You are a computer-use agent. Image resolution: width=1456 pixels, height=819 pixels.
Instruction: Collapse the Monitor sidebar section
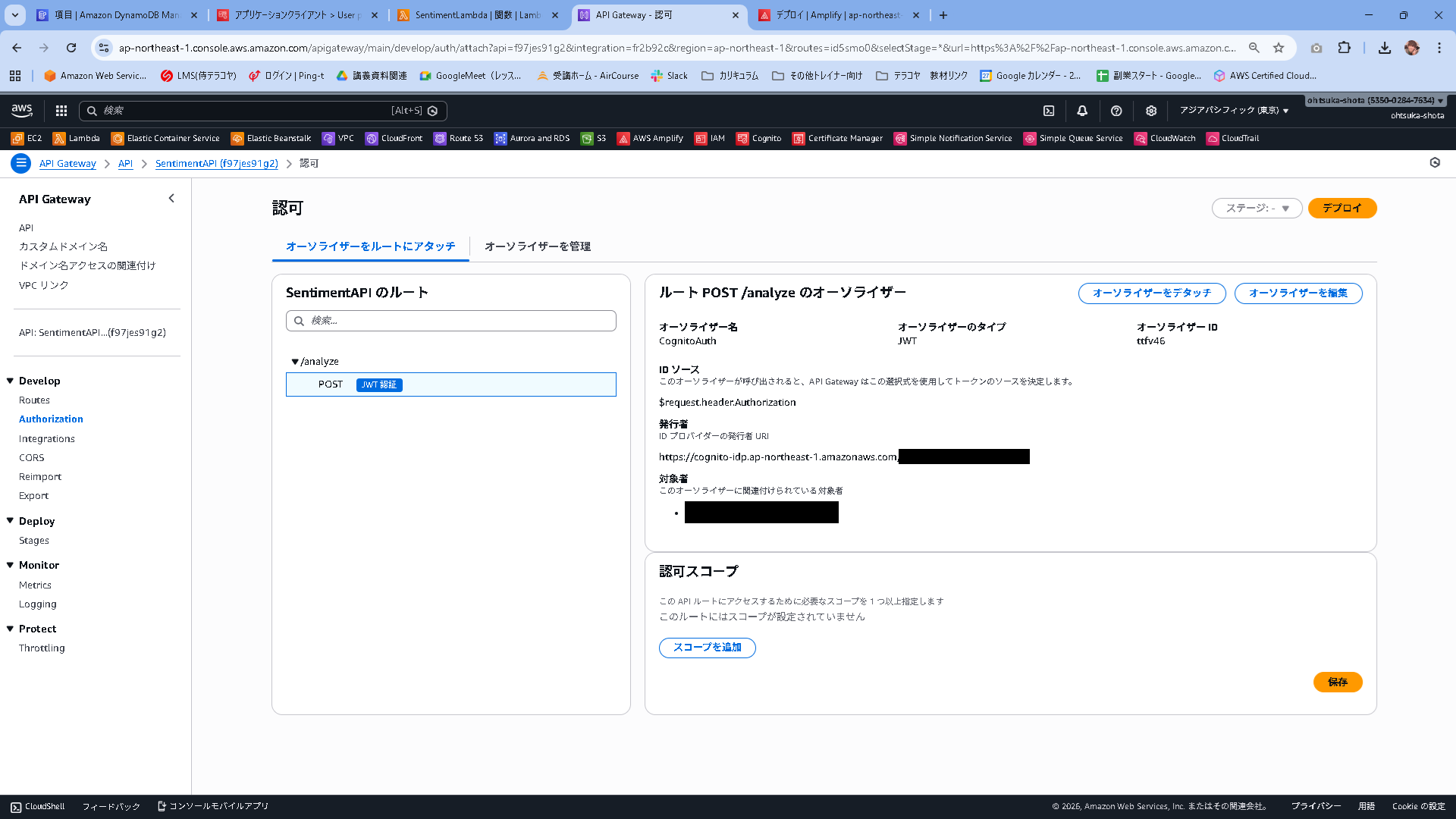point(11,565)
